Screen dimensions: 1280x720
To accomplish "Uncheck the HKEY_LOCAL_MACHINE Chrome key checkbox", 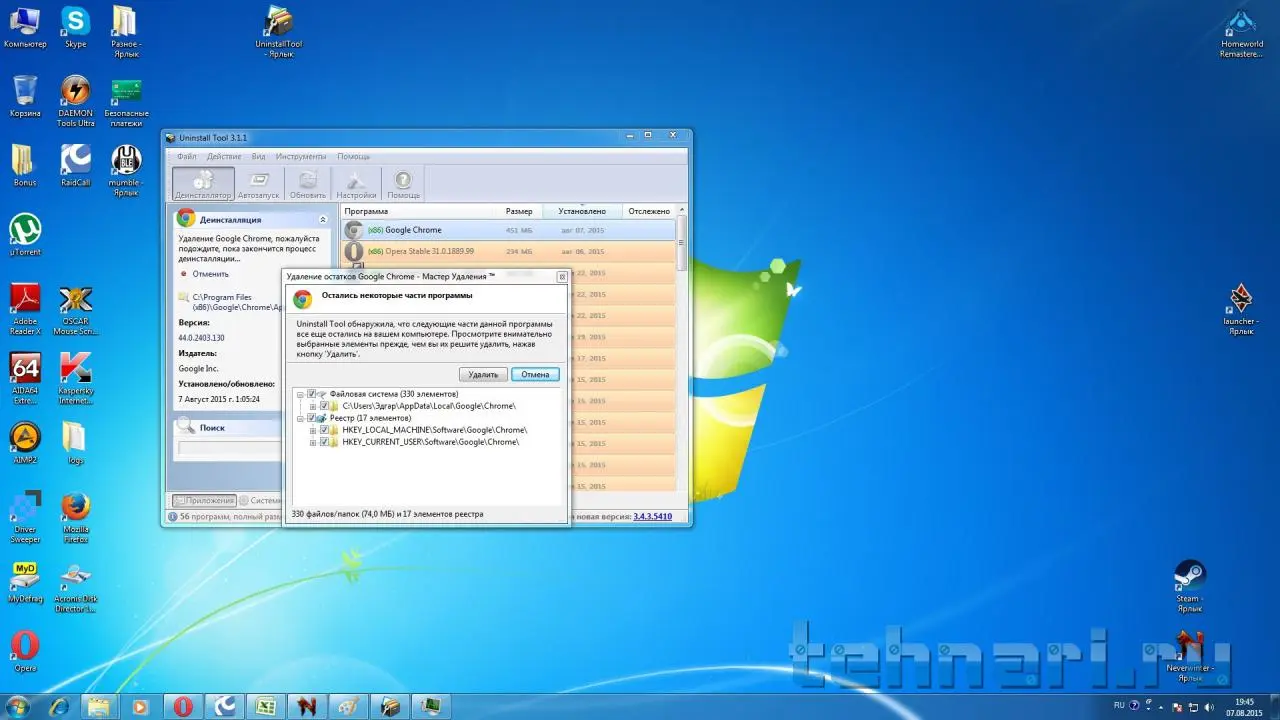I will coord(323,430).
